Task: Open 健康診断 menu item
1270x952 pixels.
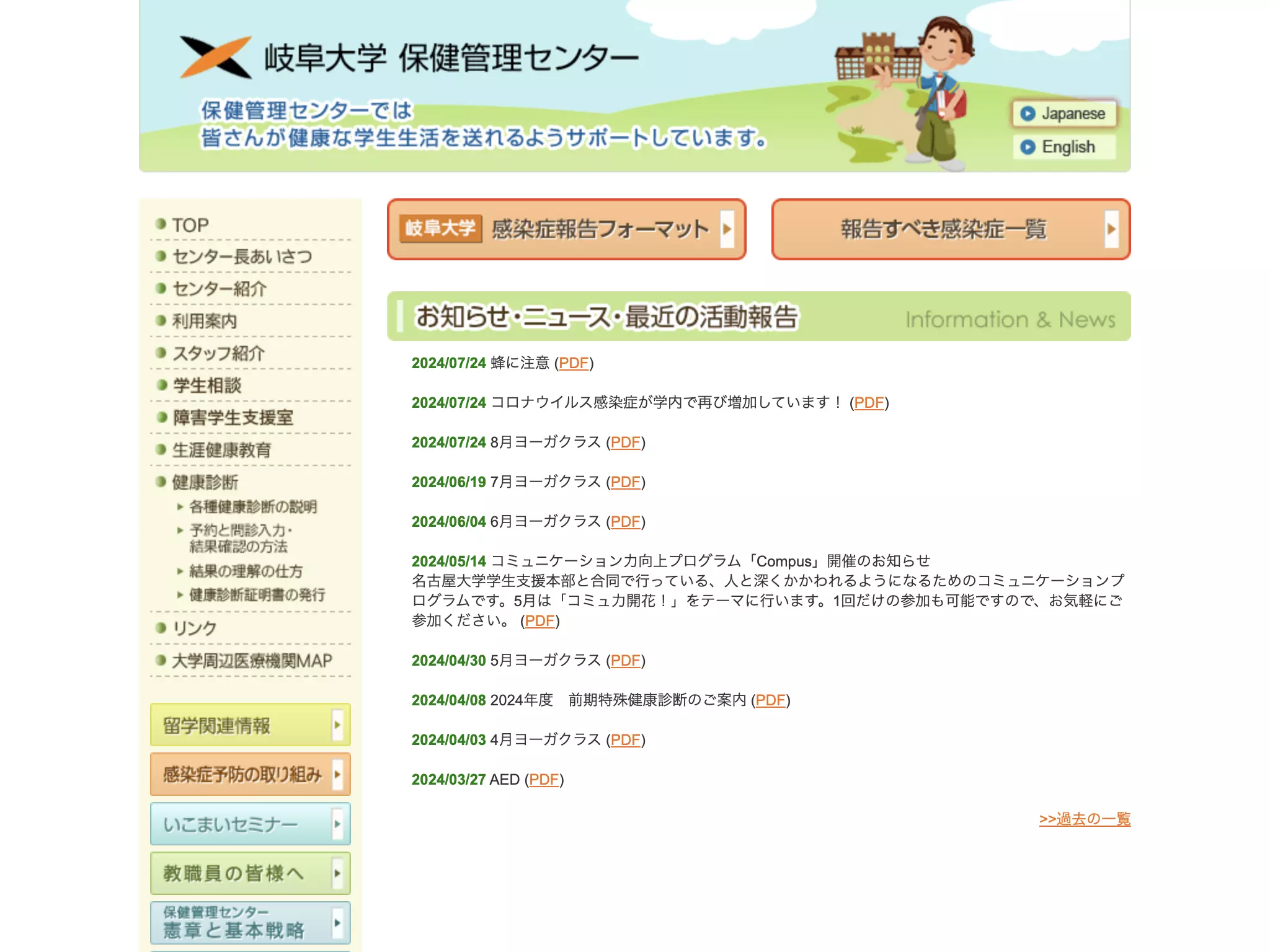Action: point(205,482)
